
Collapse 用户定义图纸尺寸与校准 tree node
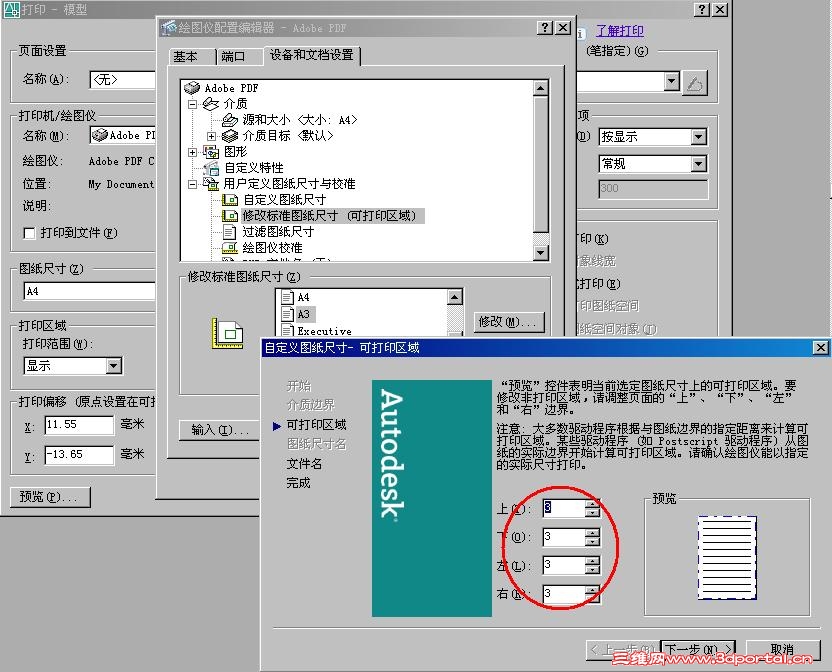[x=193, y=184]
